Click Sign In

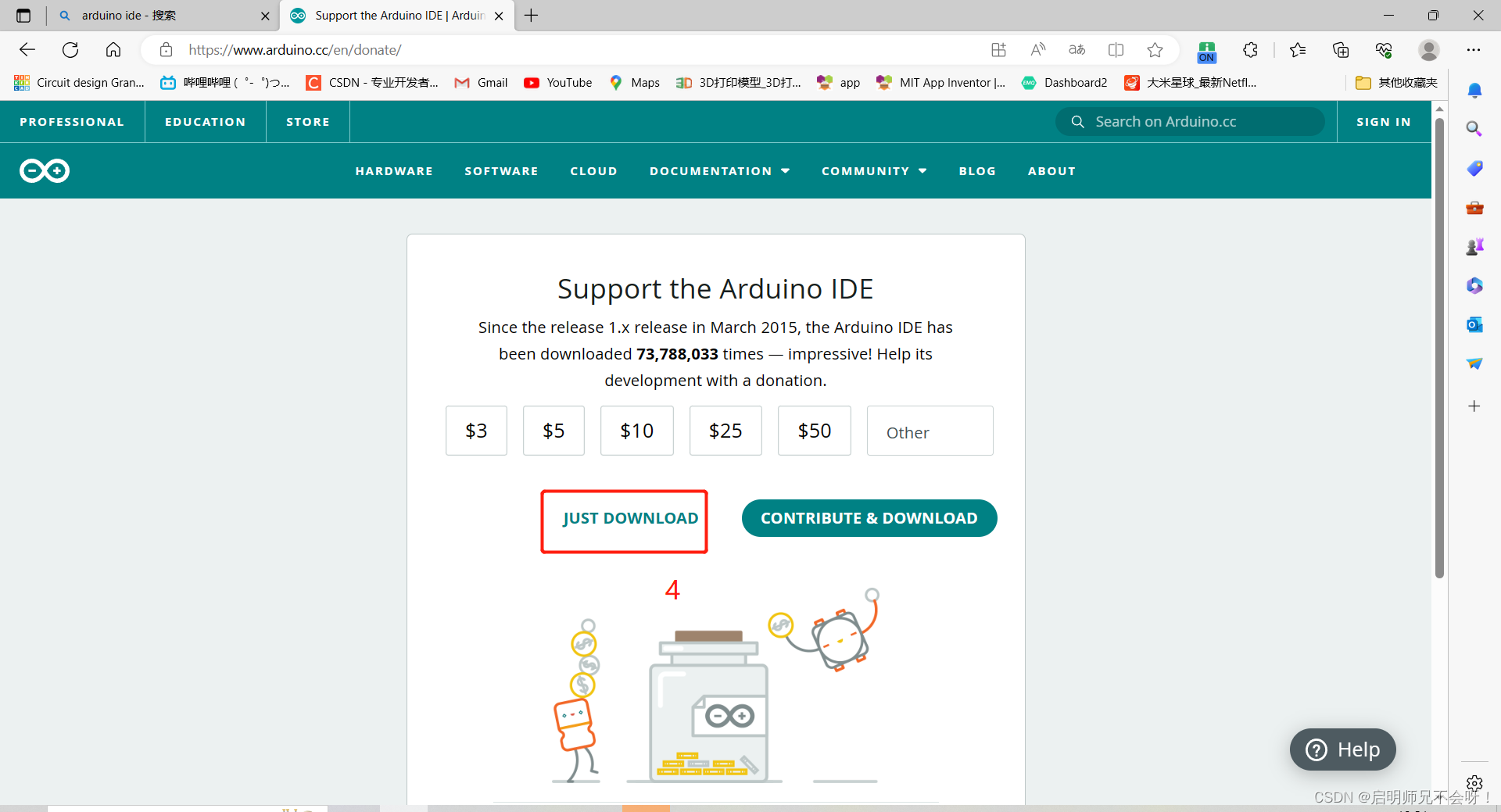tap(1384, 122)
